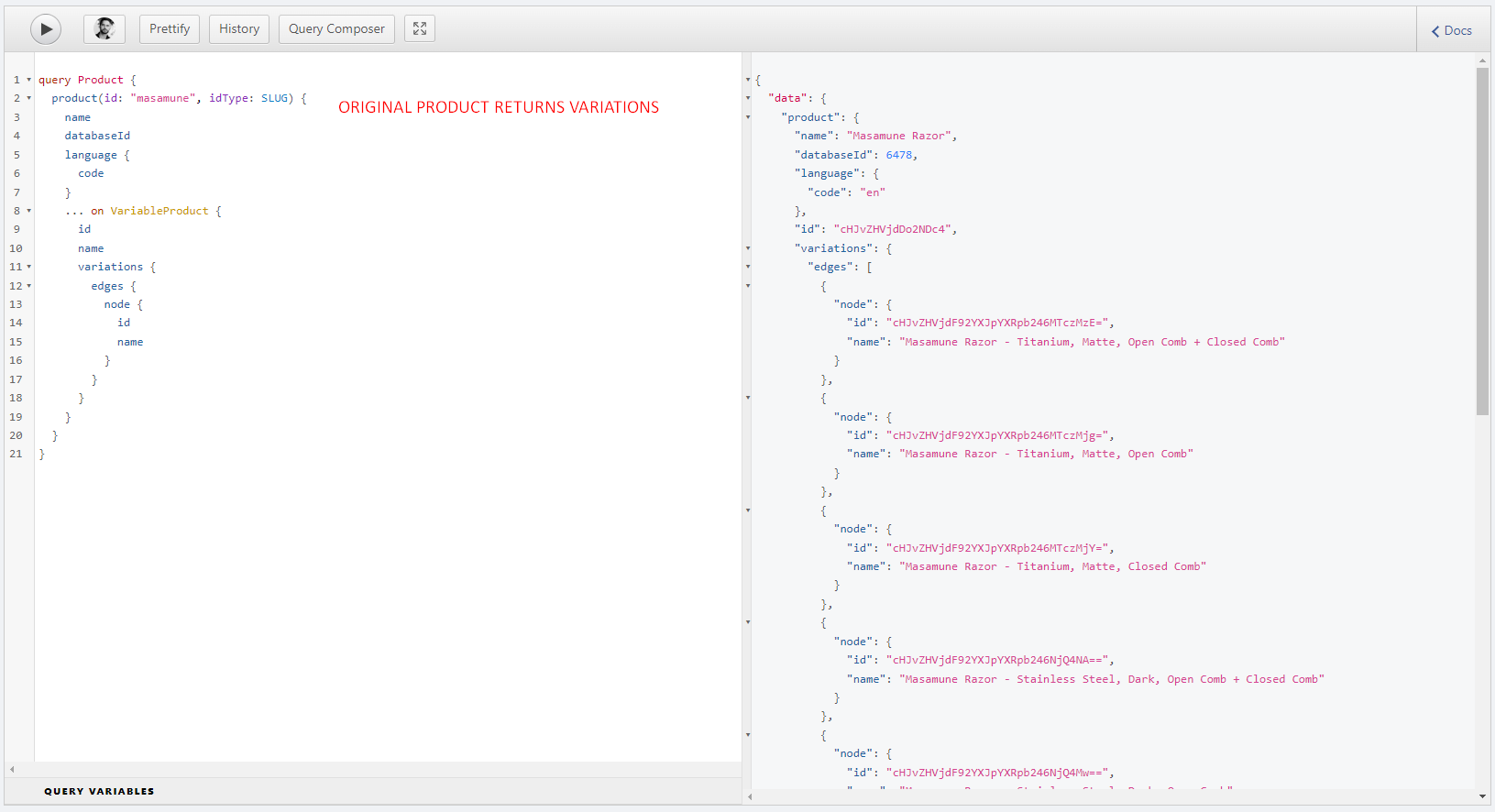
Task: Open the Docs sidebar
Action: point(1452,30)
